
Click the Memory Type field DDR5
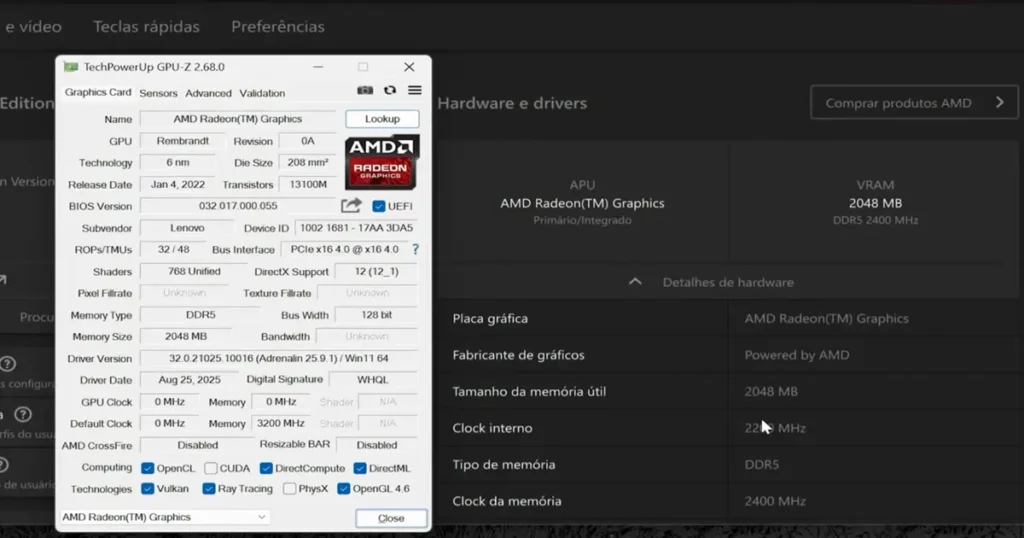click(x=200, y=315)
